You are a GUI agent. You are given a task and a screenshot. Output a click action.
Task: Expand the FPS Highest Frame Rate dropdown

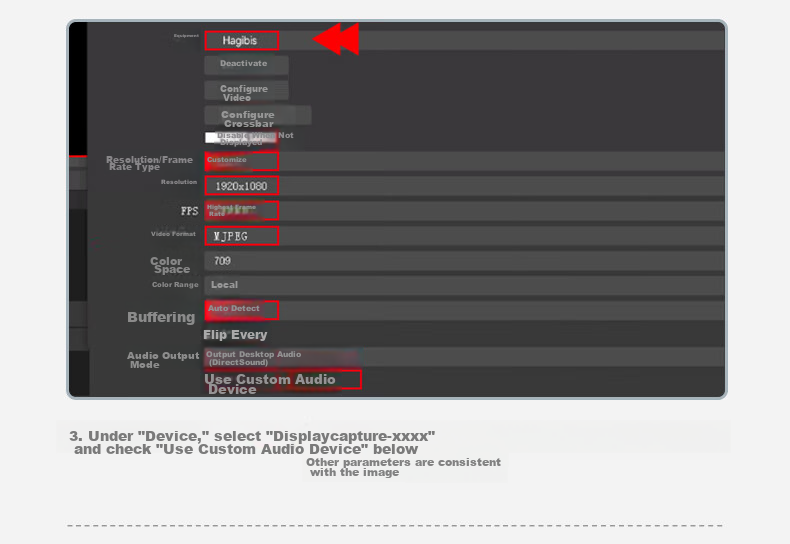tap(464, 211)
